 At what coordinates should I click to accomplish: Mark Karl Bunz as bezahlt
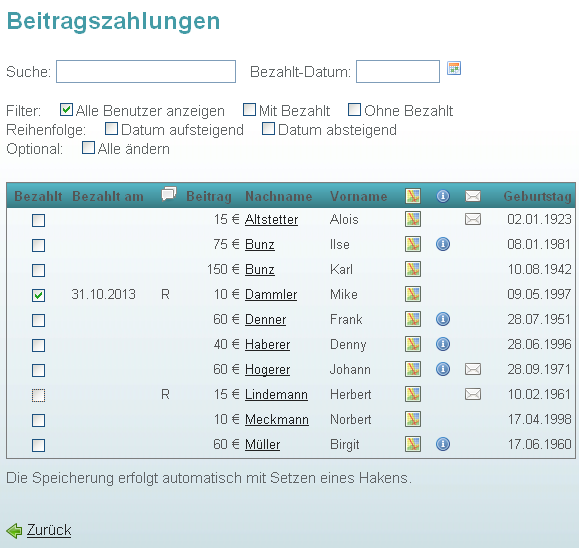38,270
